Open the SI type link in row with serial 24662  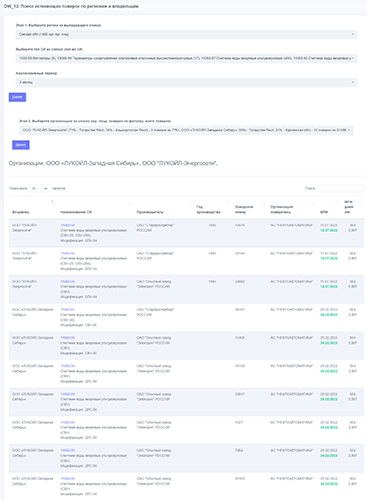click(68, 282)
